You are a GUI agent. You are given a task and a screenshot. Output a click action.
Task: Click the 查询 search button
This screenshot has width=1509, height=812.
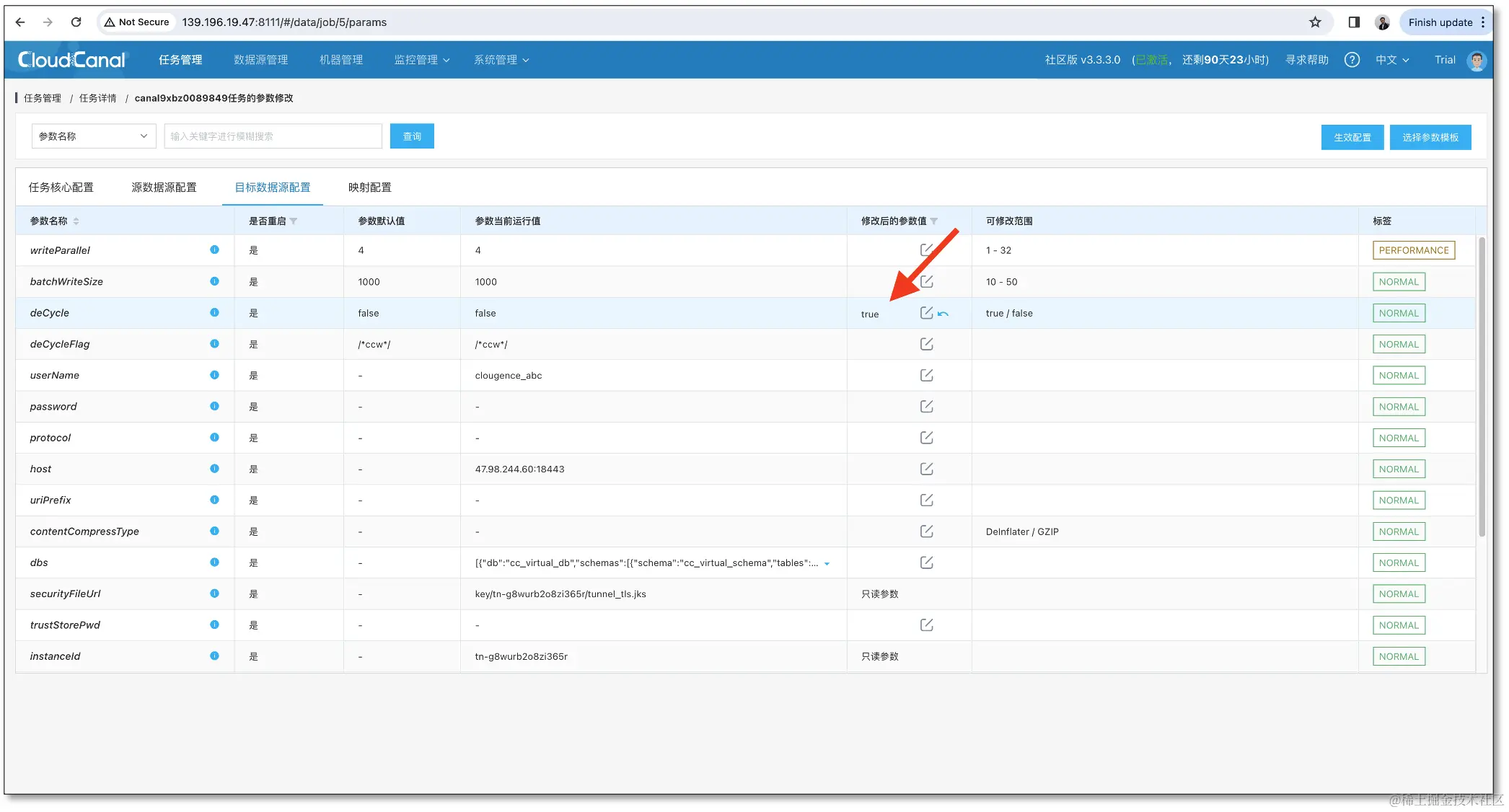click(412, 136)
